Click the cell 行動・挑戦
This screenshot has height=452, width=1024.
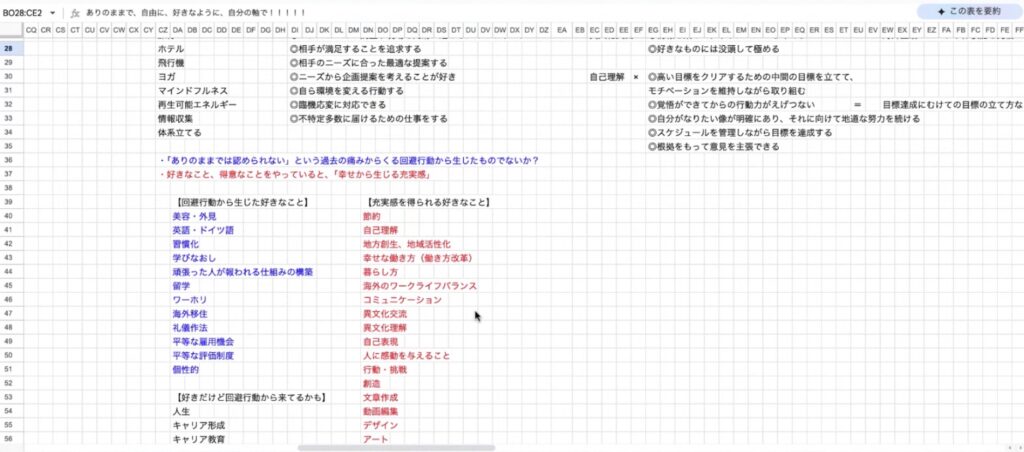point(385,370)
